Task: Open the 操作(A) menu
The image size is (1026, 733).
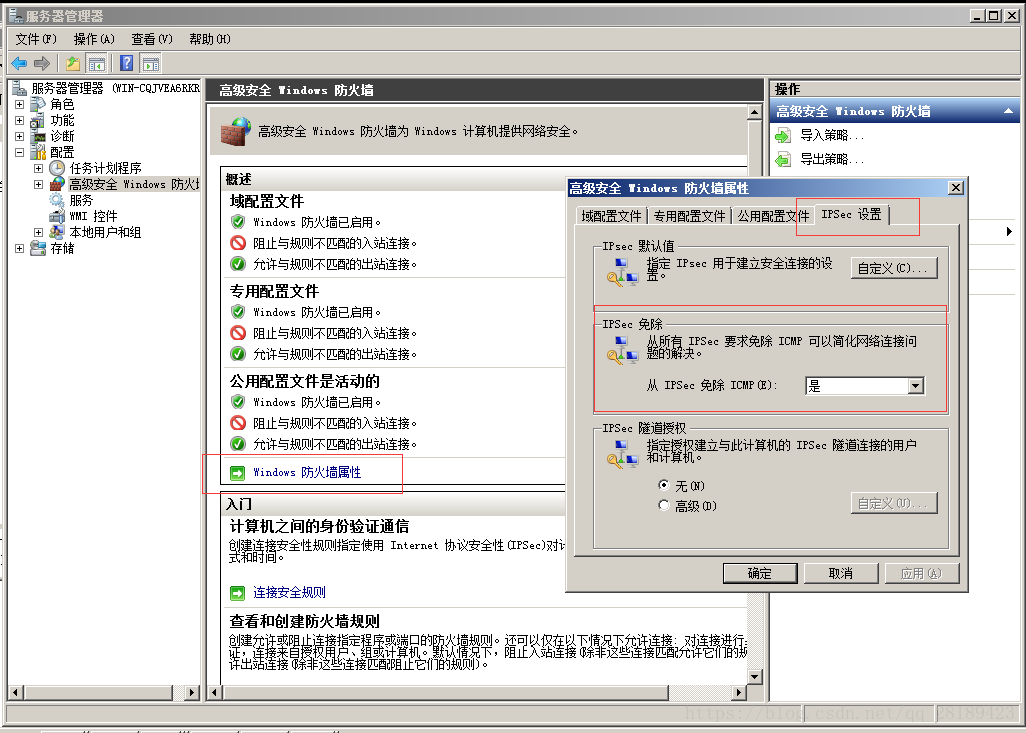Action: 94,39
